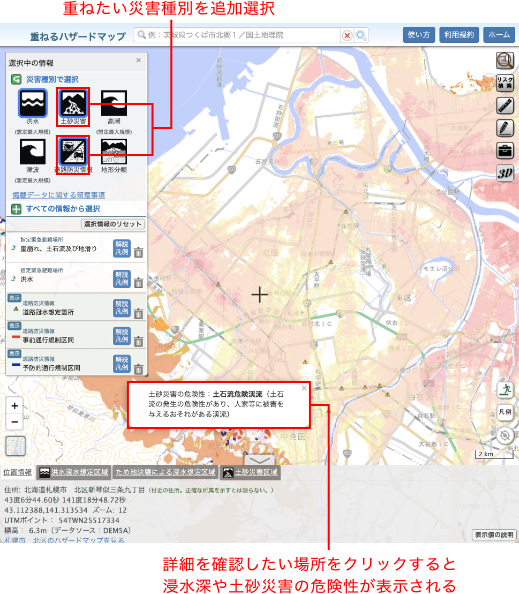
Task: Open the map magnifier search tool
Action: point(505,60)
